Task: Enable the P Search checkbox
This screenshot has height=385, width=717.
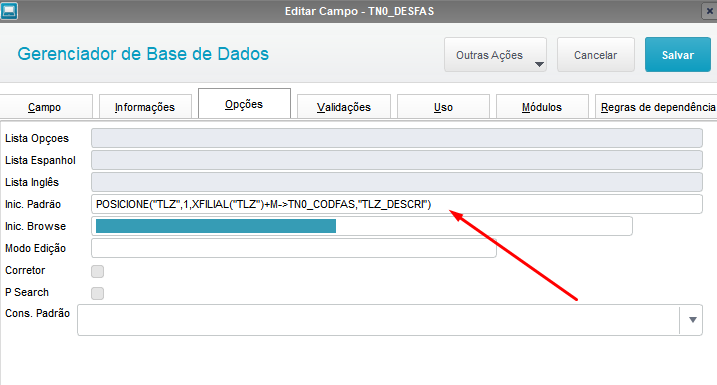Action: click(x=97, y=293)
